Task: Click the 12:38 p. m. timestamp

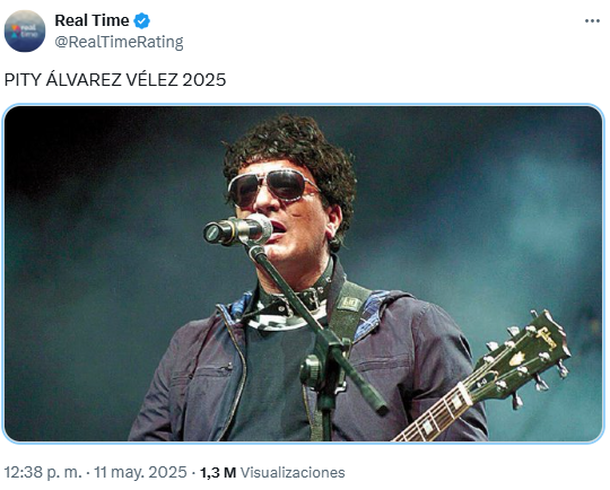Action: (x=43, y=472)
